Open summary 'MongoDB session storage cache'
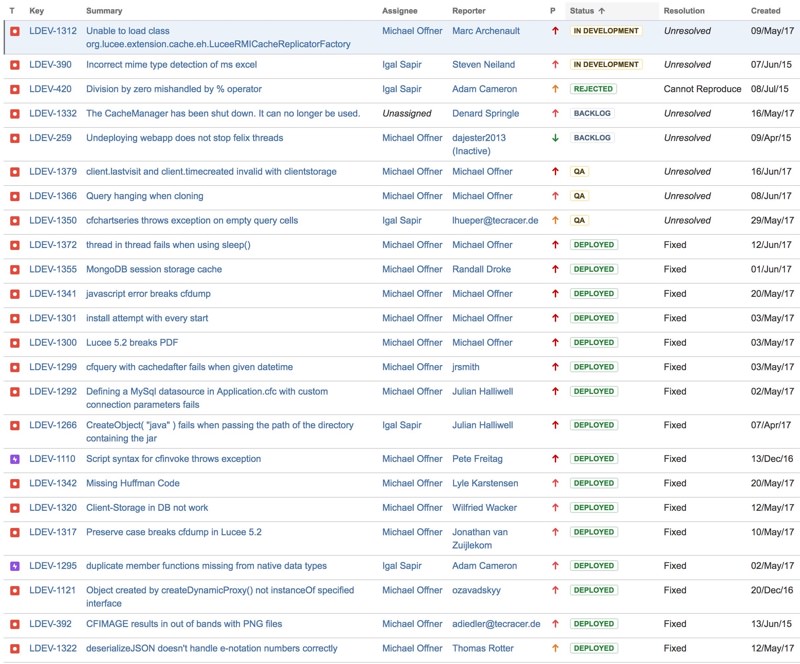 (154, 269)
